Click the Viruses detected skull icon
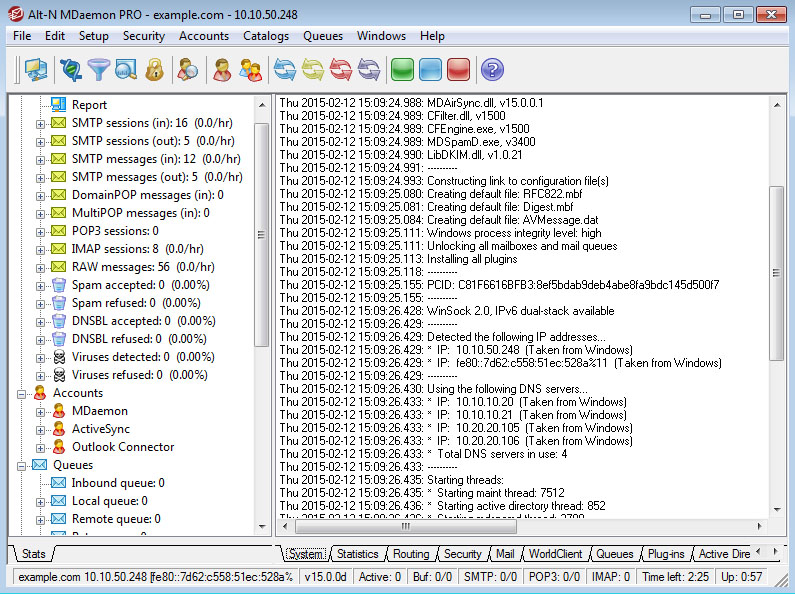The width and height of the screenshot is (795, 594). tap(59, 357)
